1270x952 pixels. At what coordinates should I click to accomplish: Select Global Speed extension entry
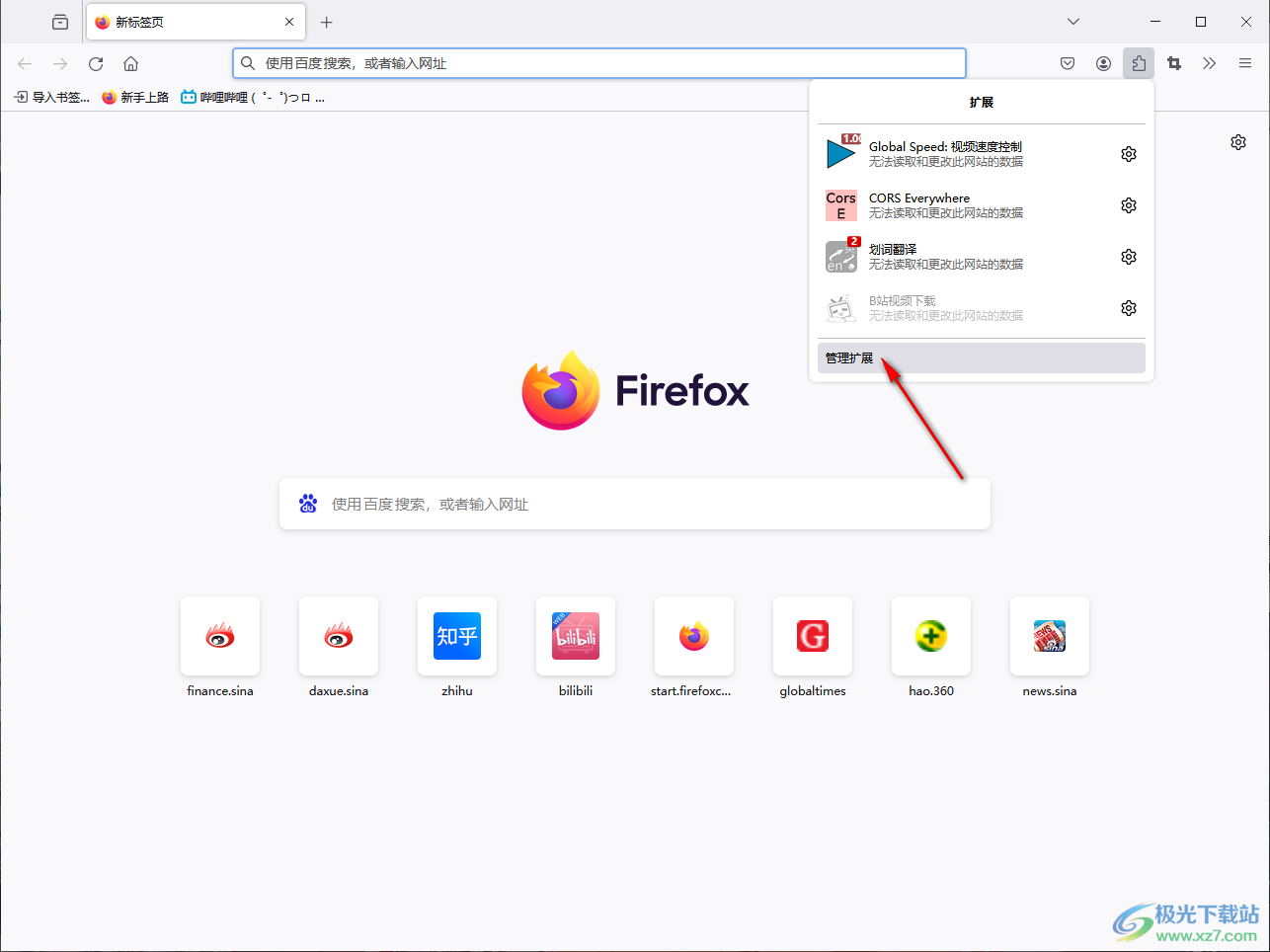965,154
